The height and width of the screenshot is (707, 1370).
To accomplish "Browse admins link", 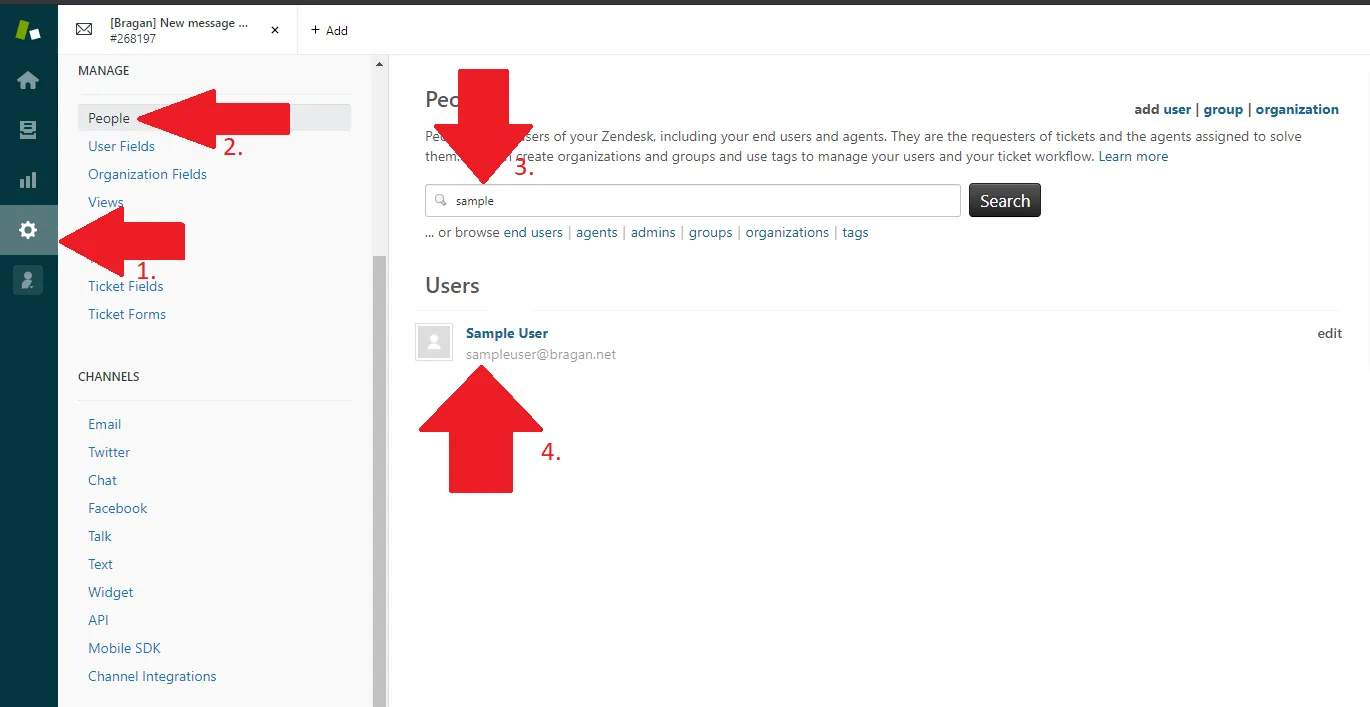I will [653, 232].
